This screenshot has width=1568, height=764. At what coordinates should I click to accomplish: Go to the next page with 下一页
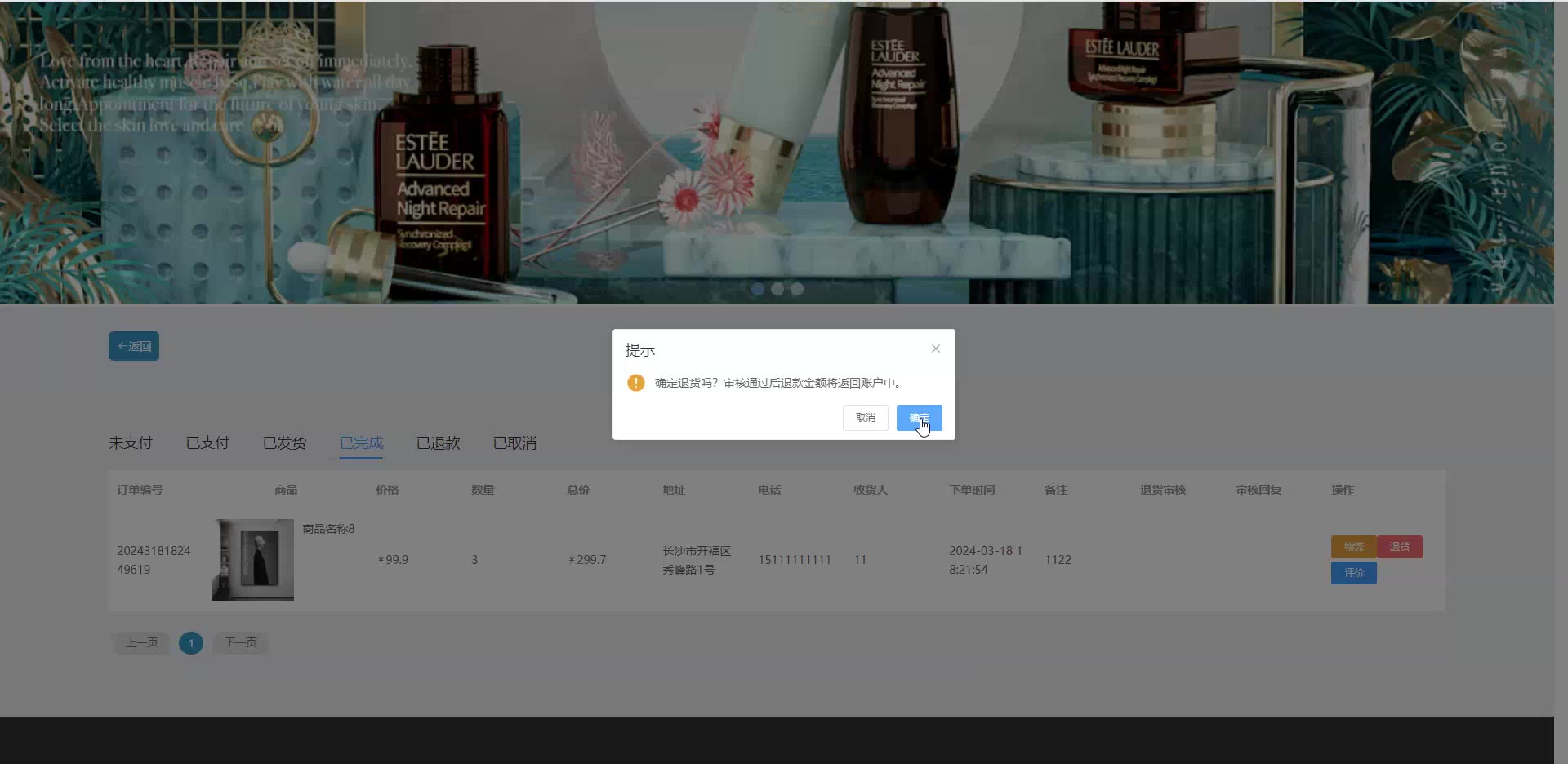coord(241,643)
